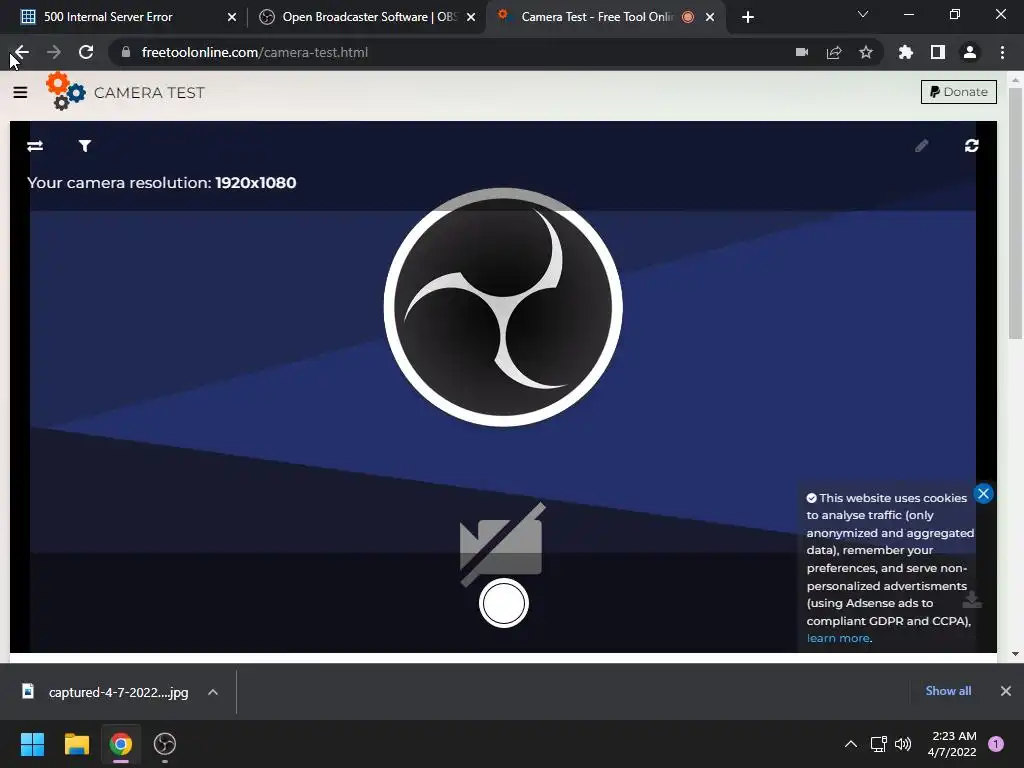Viewport: 1024px width, 768px height.
Task: Click the Camera Test gears logo
Action: (65, 91)
